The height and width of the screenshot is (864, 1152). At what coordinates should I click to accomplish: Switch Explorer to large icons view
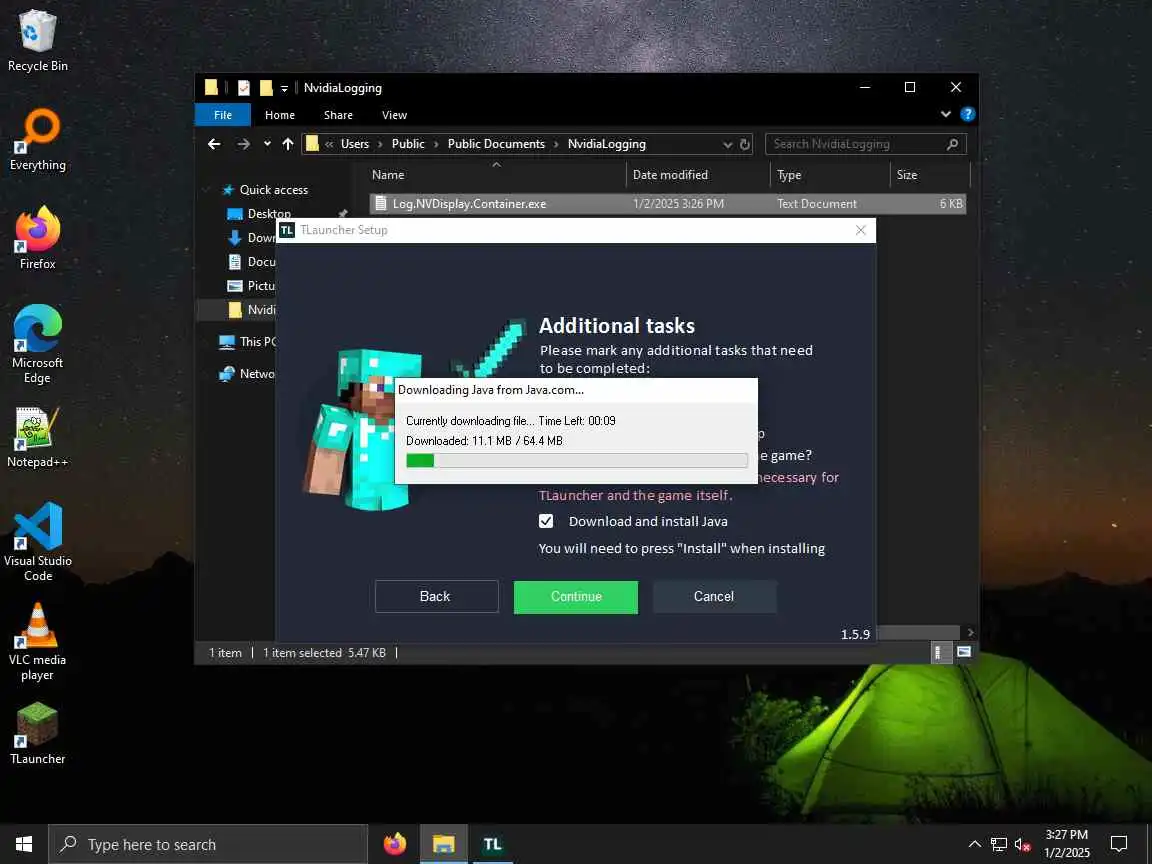coord(964,652)
